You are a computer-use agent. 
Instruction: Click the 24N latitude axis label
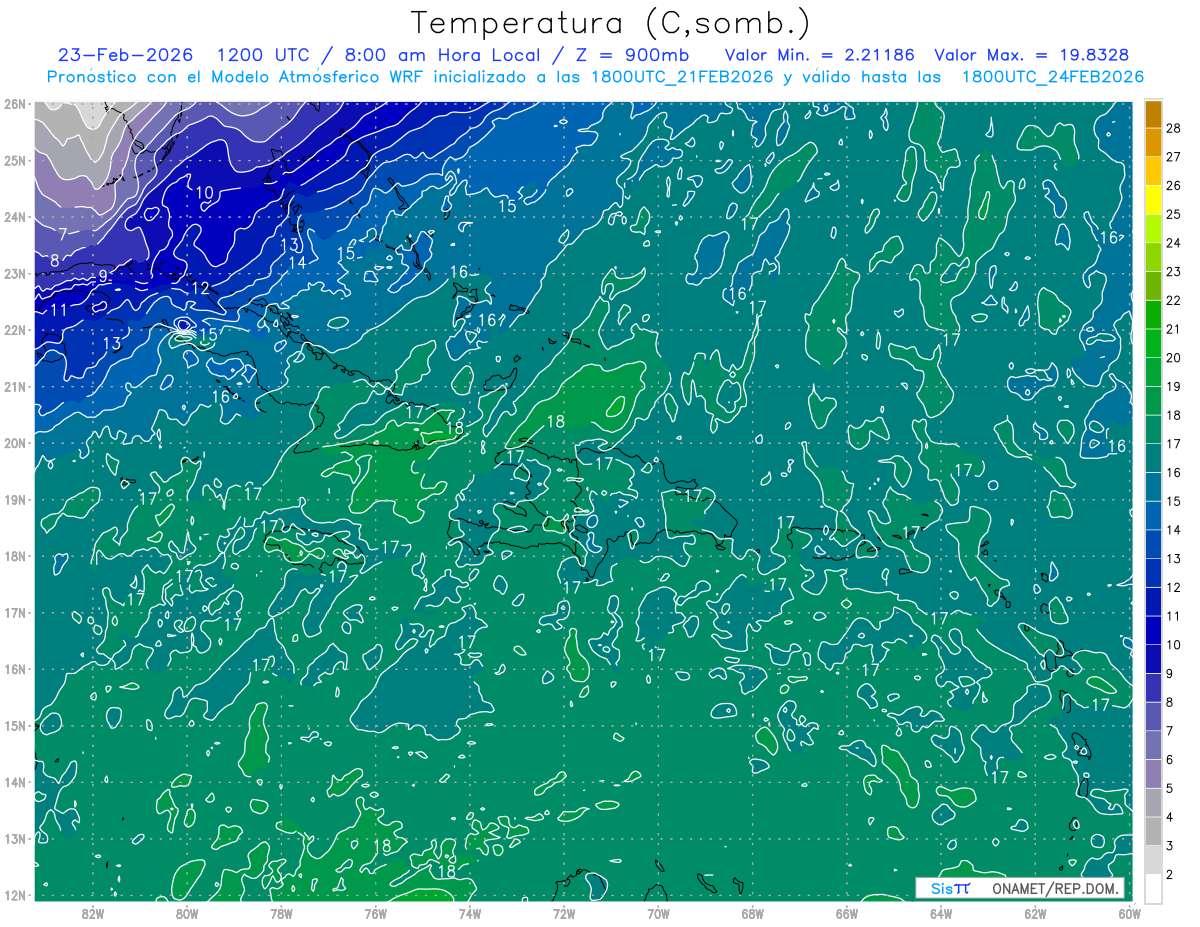[x=15, y=217]
